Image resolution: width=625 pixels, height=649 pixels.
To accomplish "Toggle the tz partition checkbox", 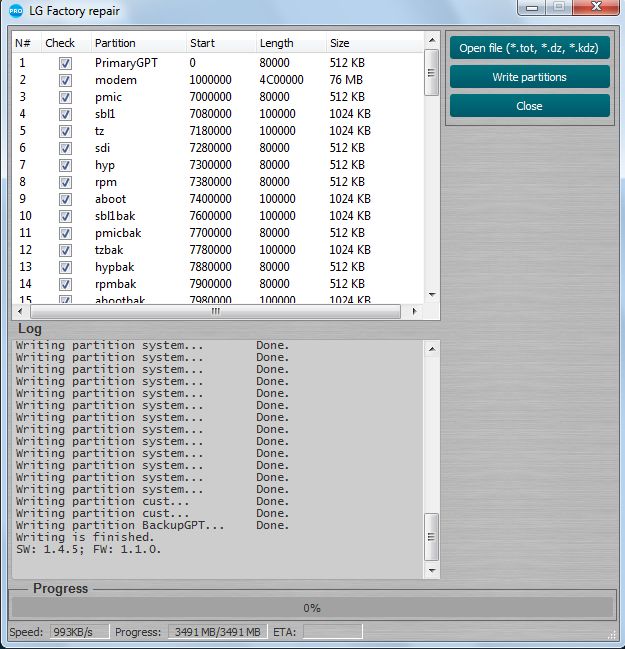I will point(65,131).
